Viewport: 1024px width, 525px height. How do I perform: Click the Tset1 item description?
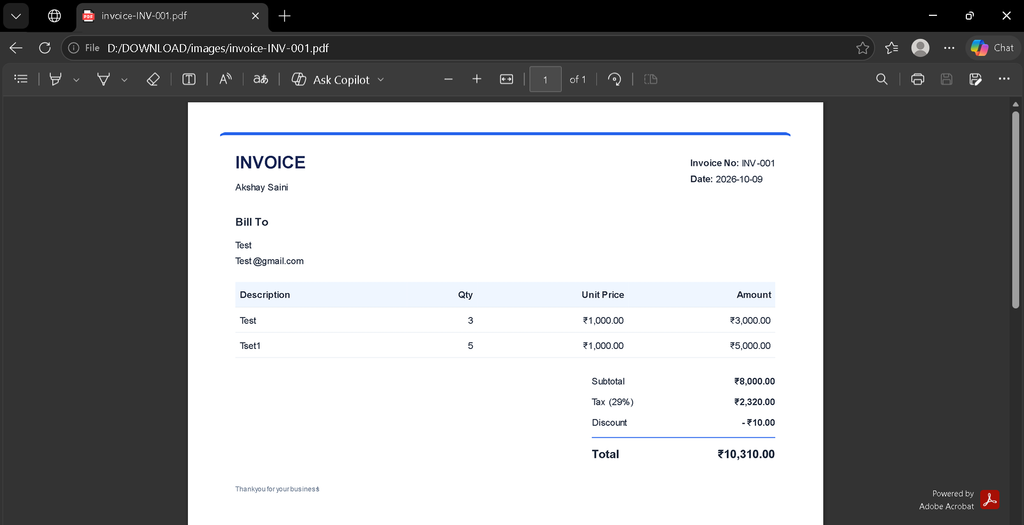(x=250, y=346)
